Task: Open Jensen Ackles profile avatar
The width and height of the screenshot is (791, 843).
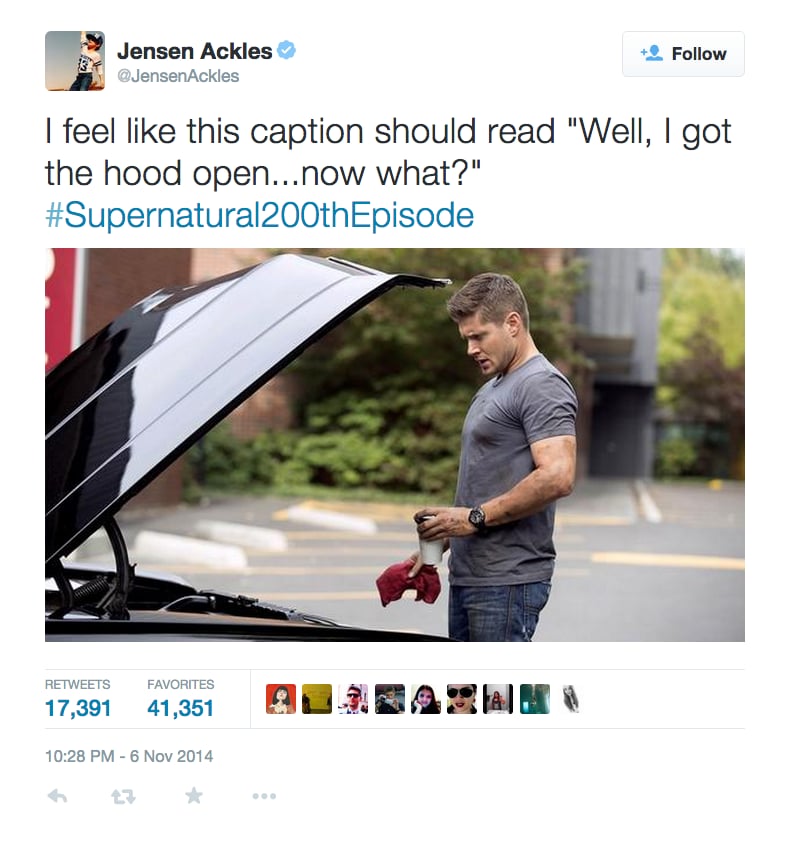Action: coord(75,61)
